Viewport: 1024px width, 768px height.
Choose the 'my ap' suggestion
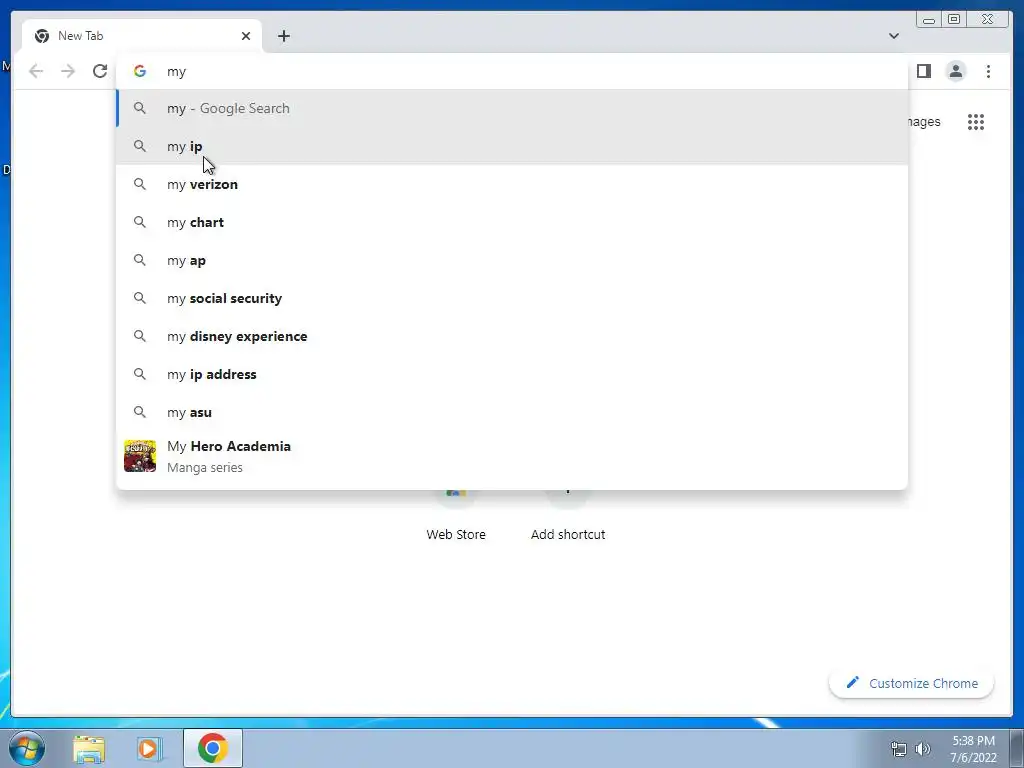click(512, 260)
